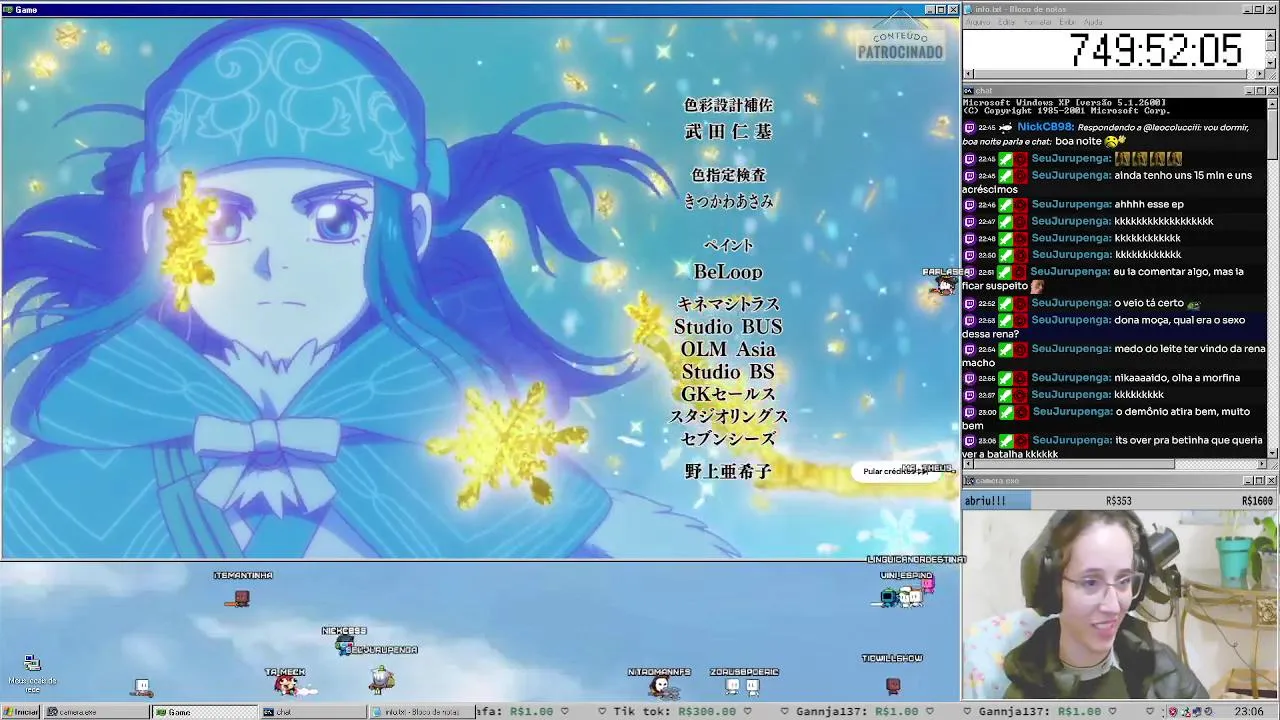
Task: Click the TA_MECH avatar character
Action: pos(286,685)
